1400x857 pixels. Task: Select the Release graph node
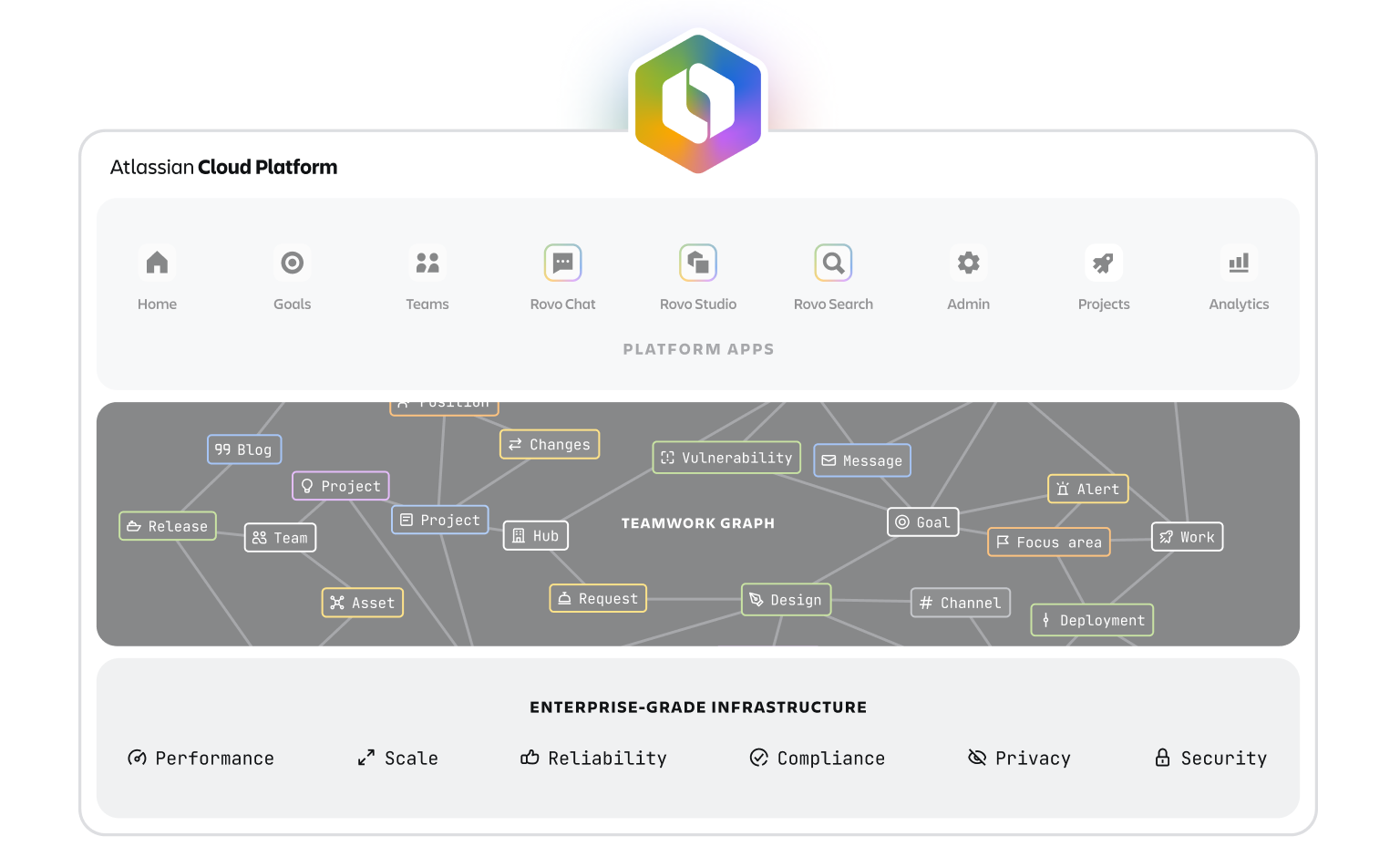coord(168,526)
